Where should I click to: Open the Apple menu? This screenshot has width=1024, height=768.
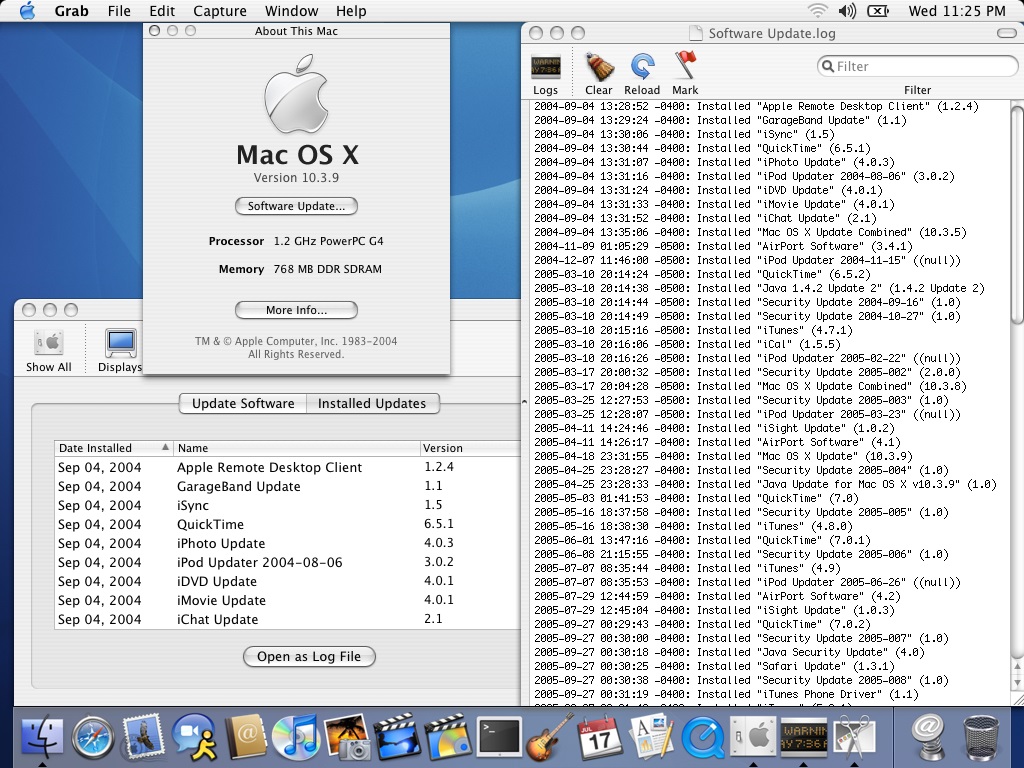tap(27, 11)
